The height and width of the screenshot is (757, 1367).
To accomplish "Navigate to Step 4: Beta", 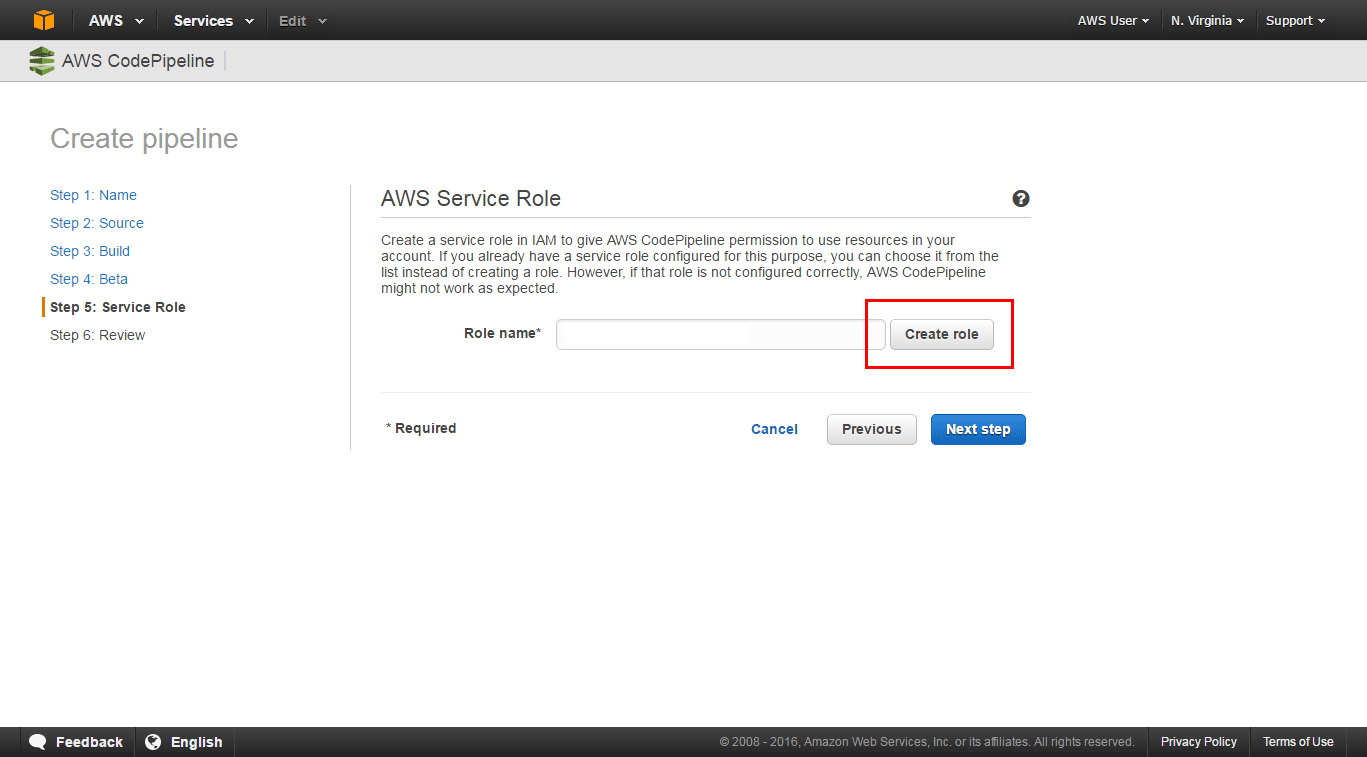I will click(x=89, y=279).
